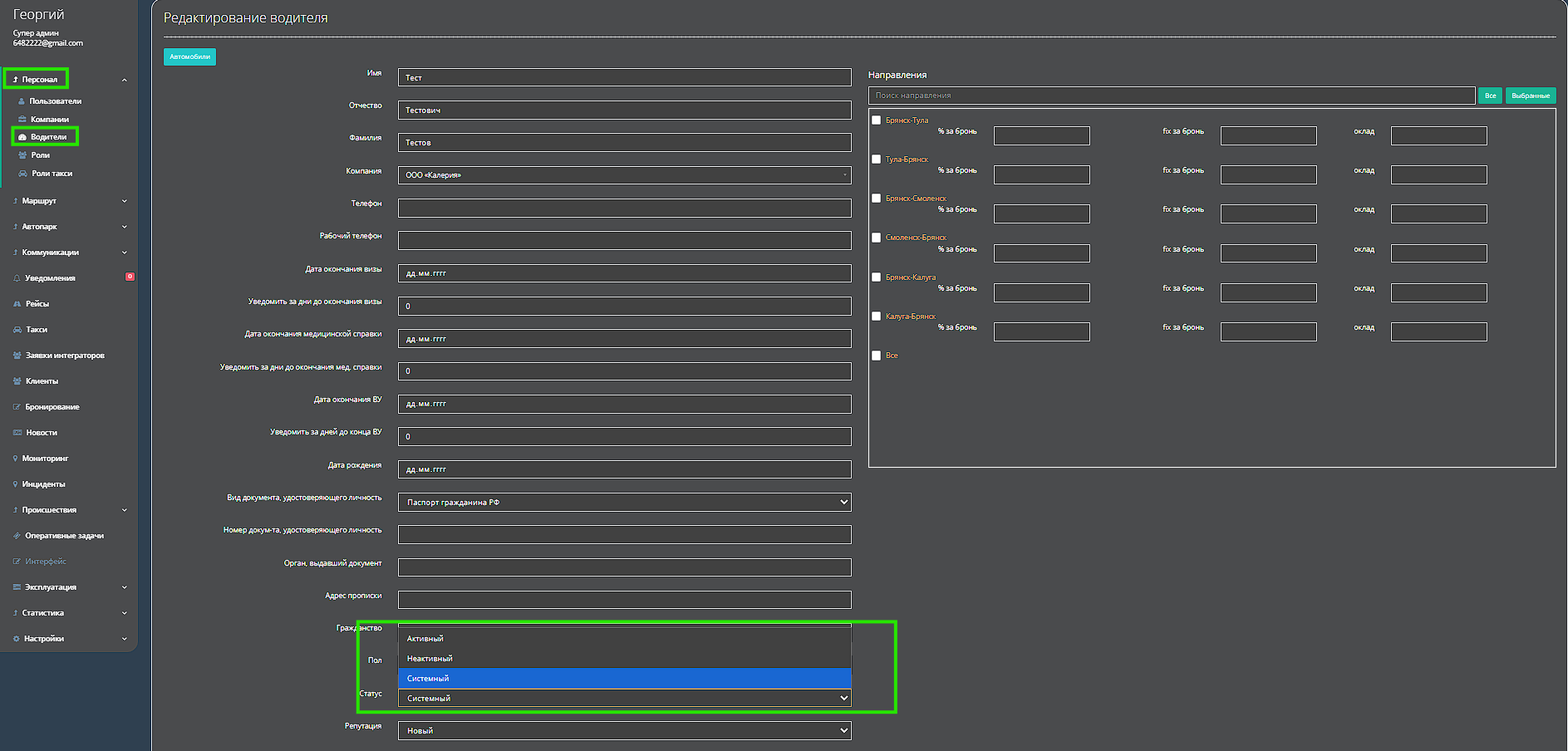Click the icon beside Клиенты
This screenshot has width=1568, height=751.
coord(17,381)
